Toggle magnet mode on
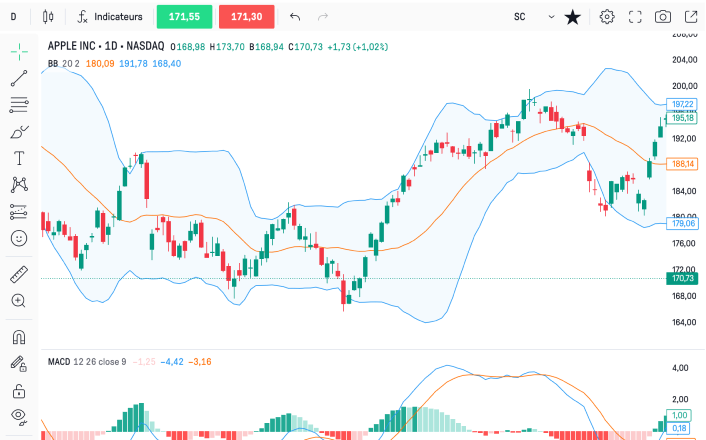Screen dimensions: 706x440 point(18,337)
